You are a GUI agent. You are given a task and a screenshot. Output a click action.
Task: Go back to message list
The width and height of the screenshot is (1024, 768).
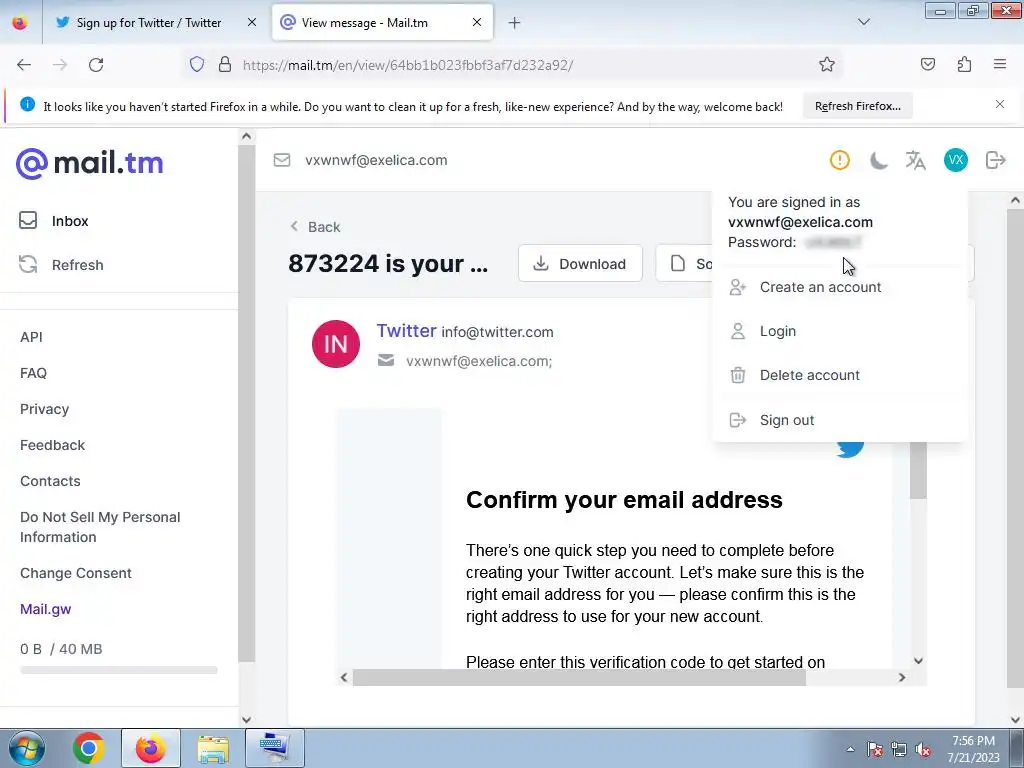coord(315,227)
